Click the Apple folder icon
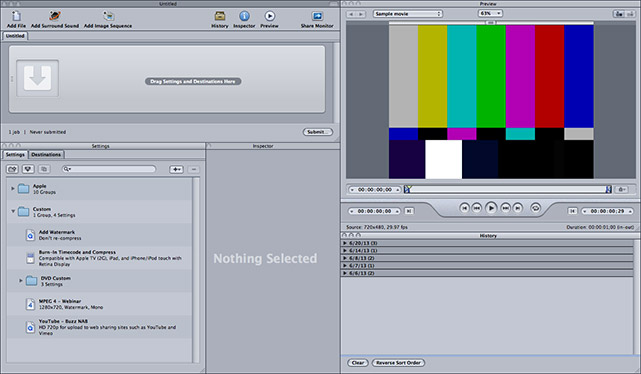 click(23, 188)
